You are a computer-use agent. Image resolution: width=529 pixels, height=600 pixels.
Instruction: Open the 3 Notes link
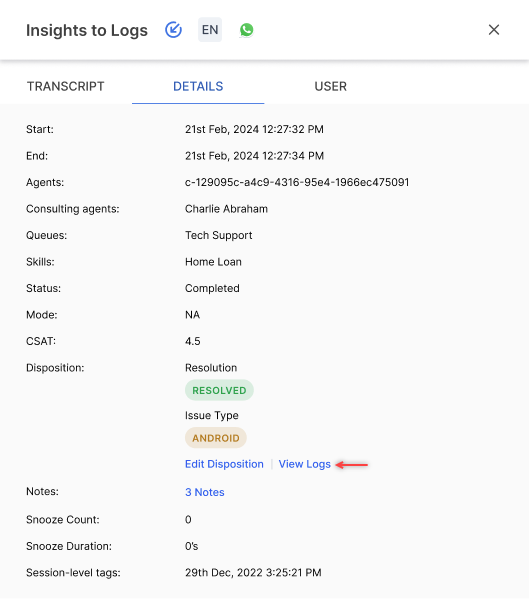point(205,492)
